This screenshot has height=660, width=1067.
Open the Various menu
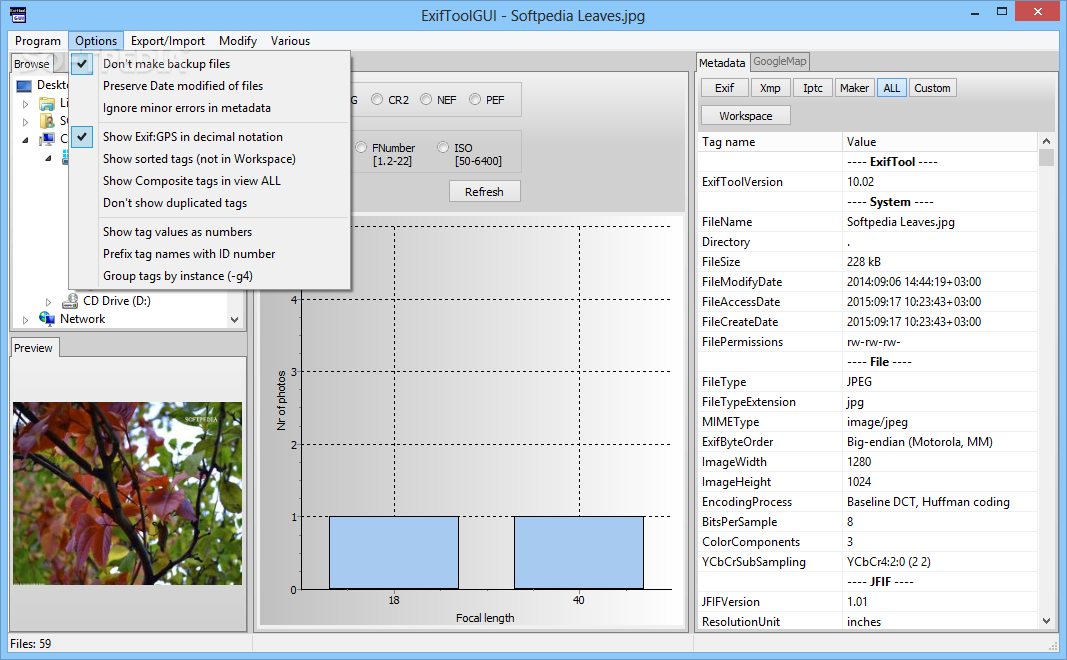pos(290,41)
